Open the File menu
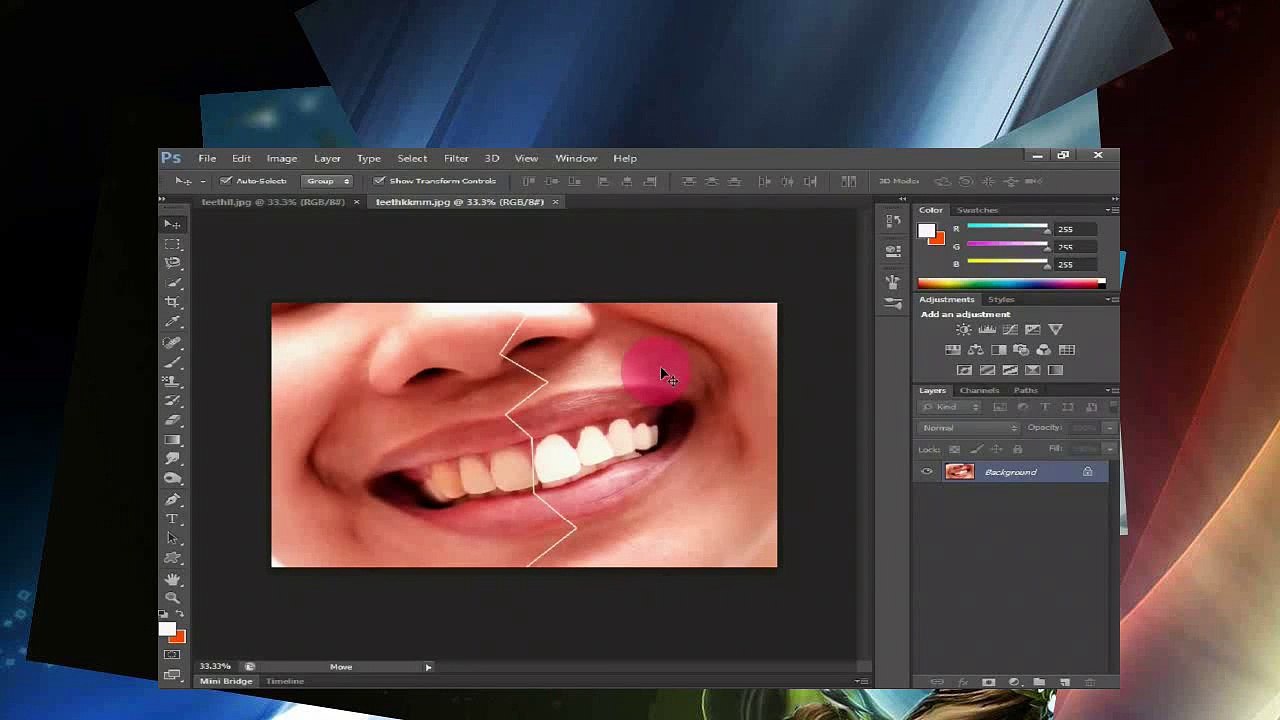The width and height of the screenshot is (1280, 720). click(x=207, y=158)
